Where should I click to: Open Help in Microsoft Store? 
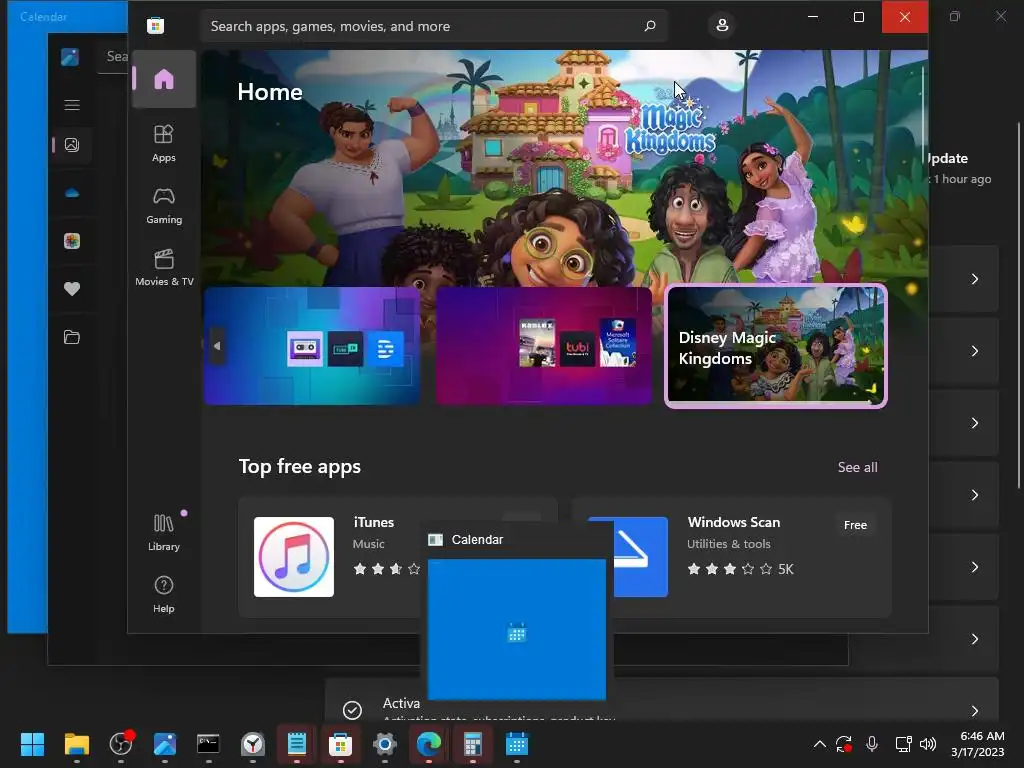point(164,594)
